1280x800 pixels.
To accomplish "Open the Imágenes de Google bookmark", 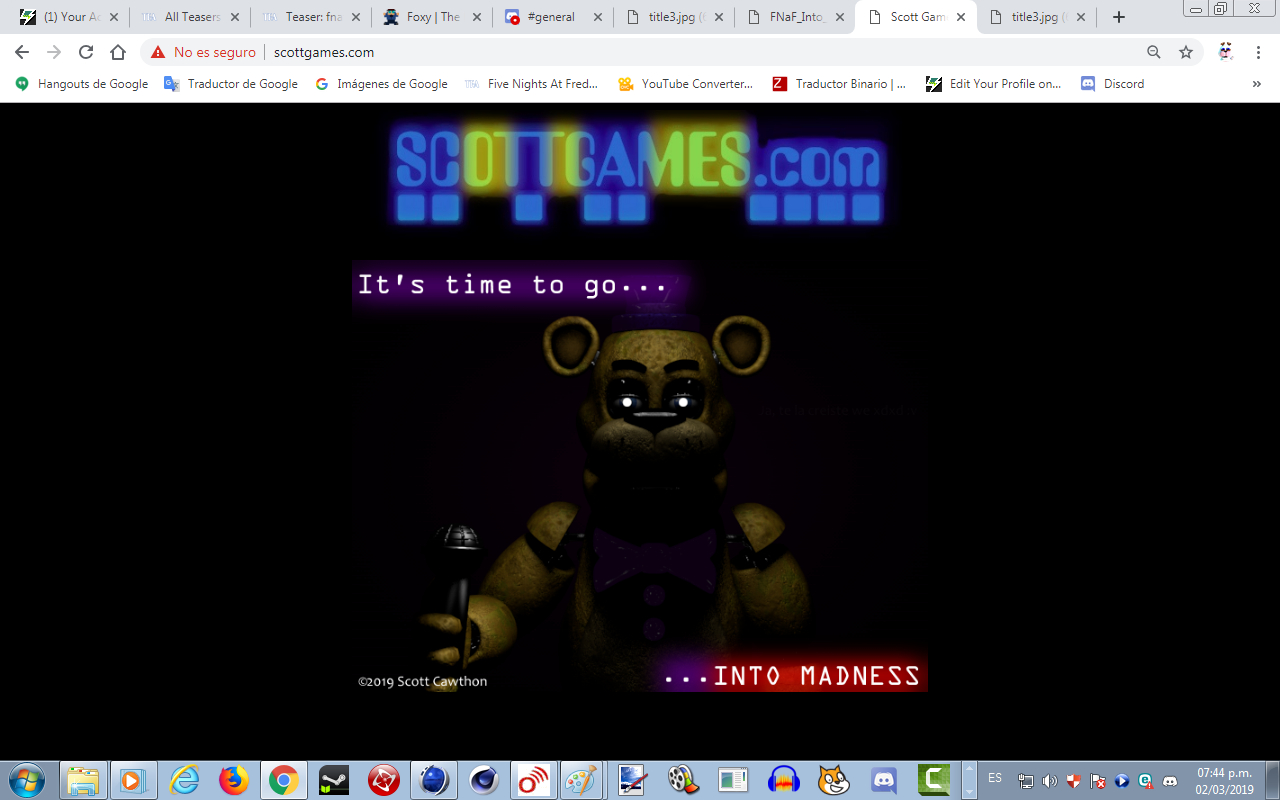I will [x=381, y=84].
